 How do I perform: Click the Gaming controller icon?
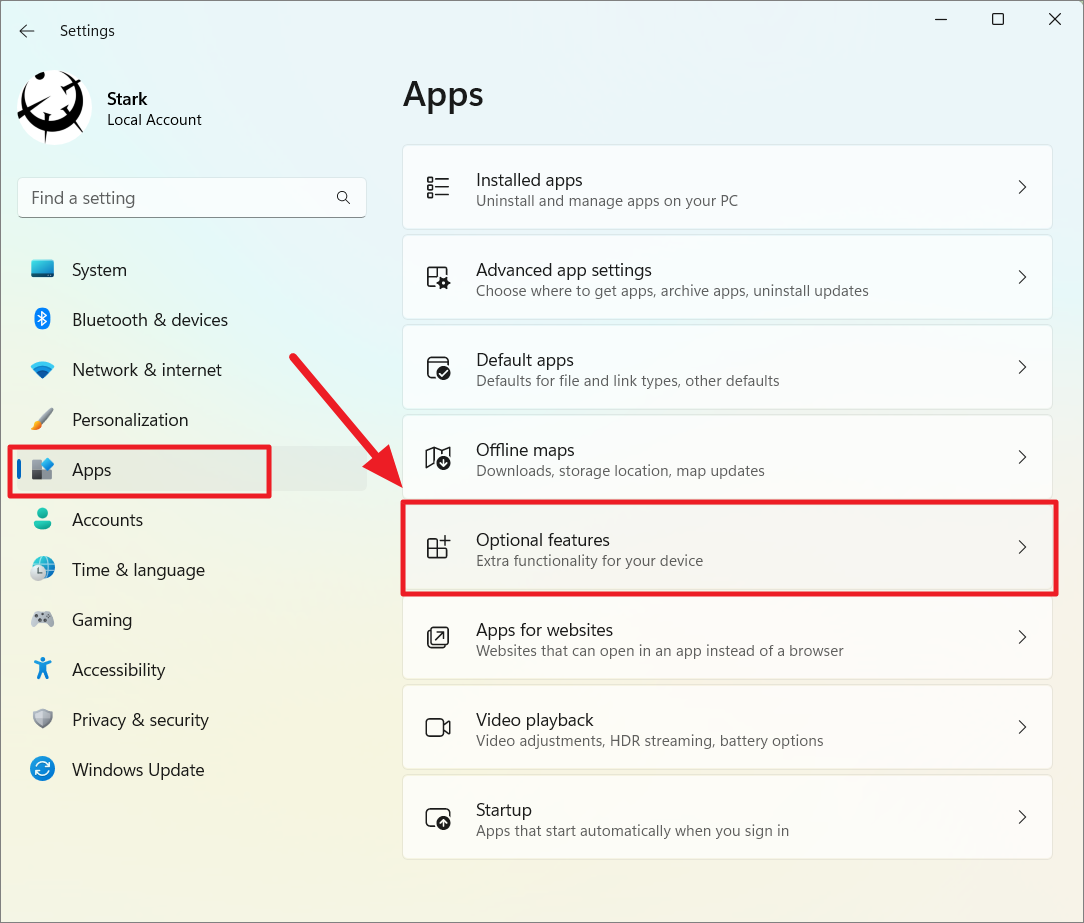coord(42,620)
